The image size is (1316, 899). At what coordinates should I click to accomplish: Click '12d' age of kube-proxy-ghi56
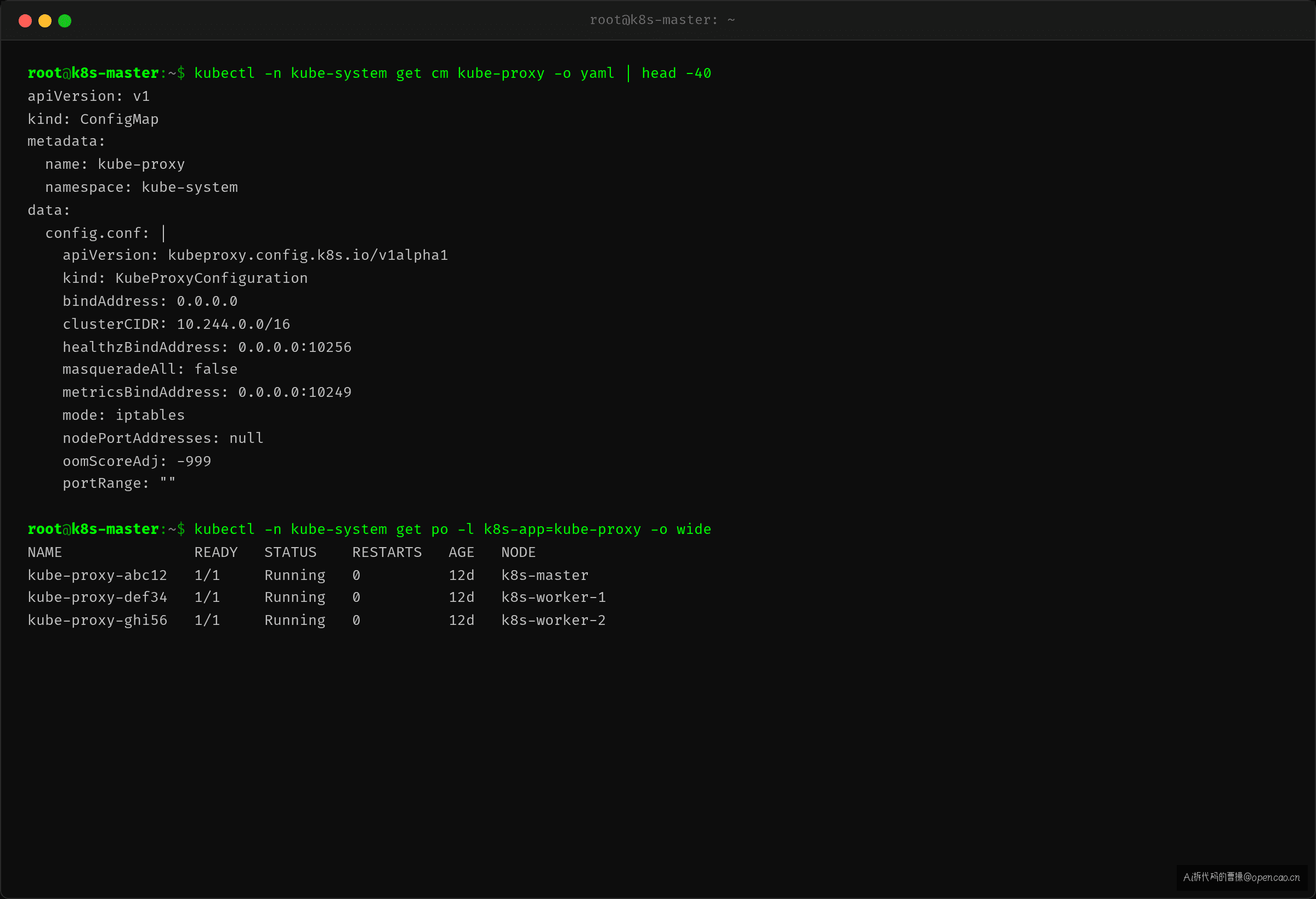click(462, 621)
